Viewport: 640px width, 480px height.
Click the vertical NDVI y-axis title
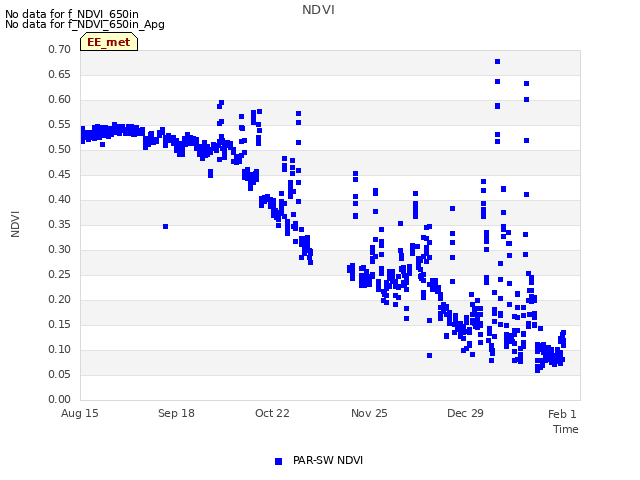[x=15, y=224]
